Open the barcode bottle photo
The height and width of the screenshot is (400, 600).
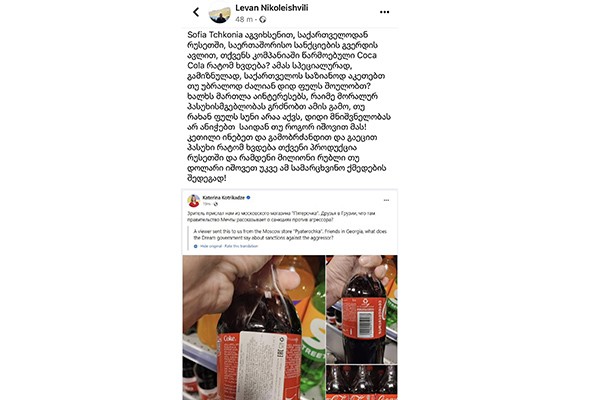[362, 309]
